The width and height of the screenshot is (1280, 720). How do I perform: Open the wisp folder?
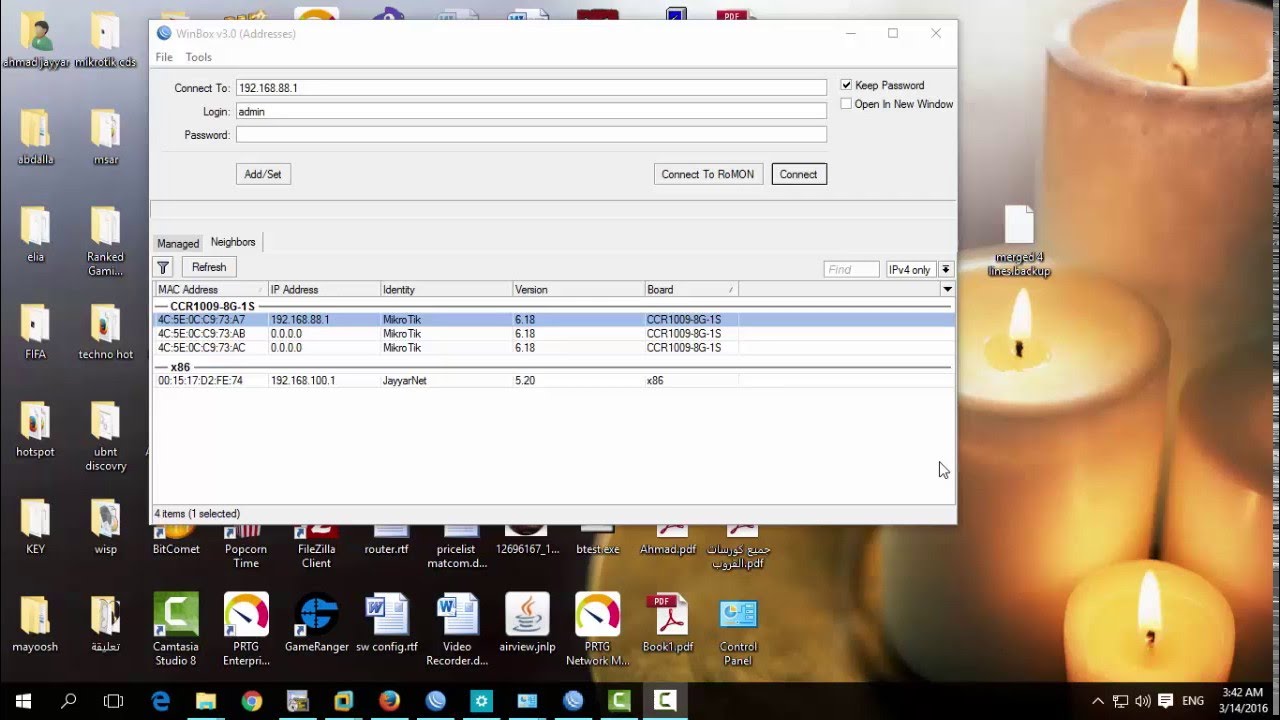tap(105, 527)
